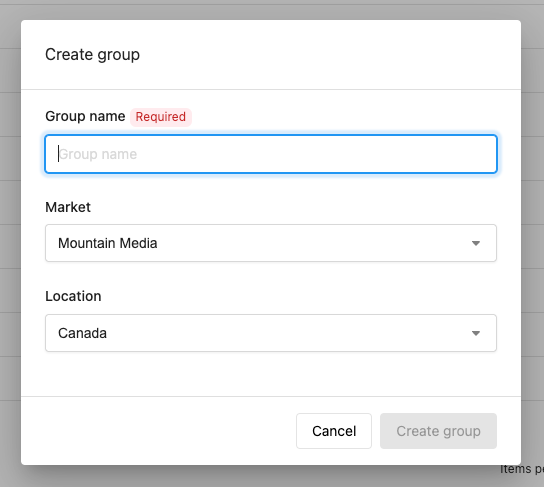Click the red Required badge

tap(161, 117)
